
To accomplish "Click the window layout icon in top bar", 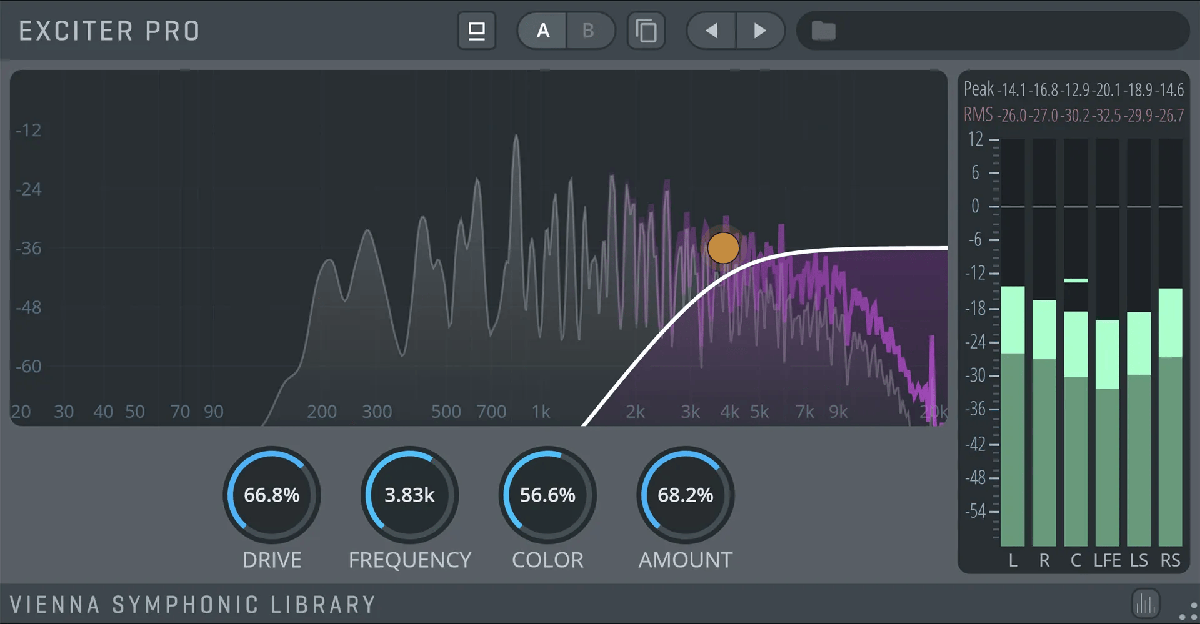I will click(477, 31).
